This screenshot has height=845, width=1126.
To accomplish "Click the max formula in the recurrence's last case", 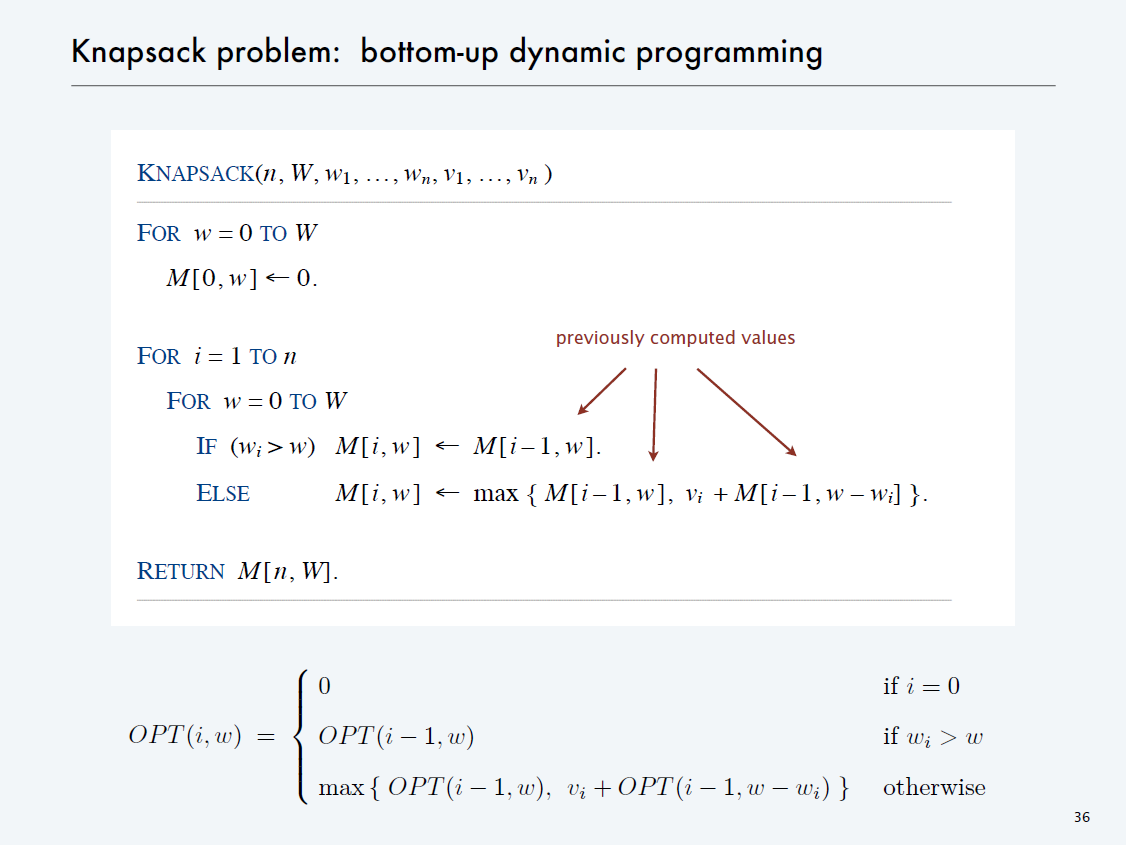I will coord(583,788).
